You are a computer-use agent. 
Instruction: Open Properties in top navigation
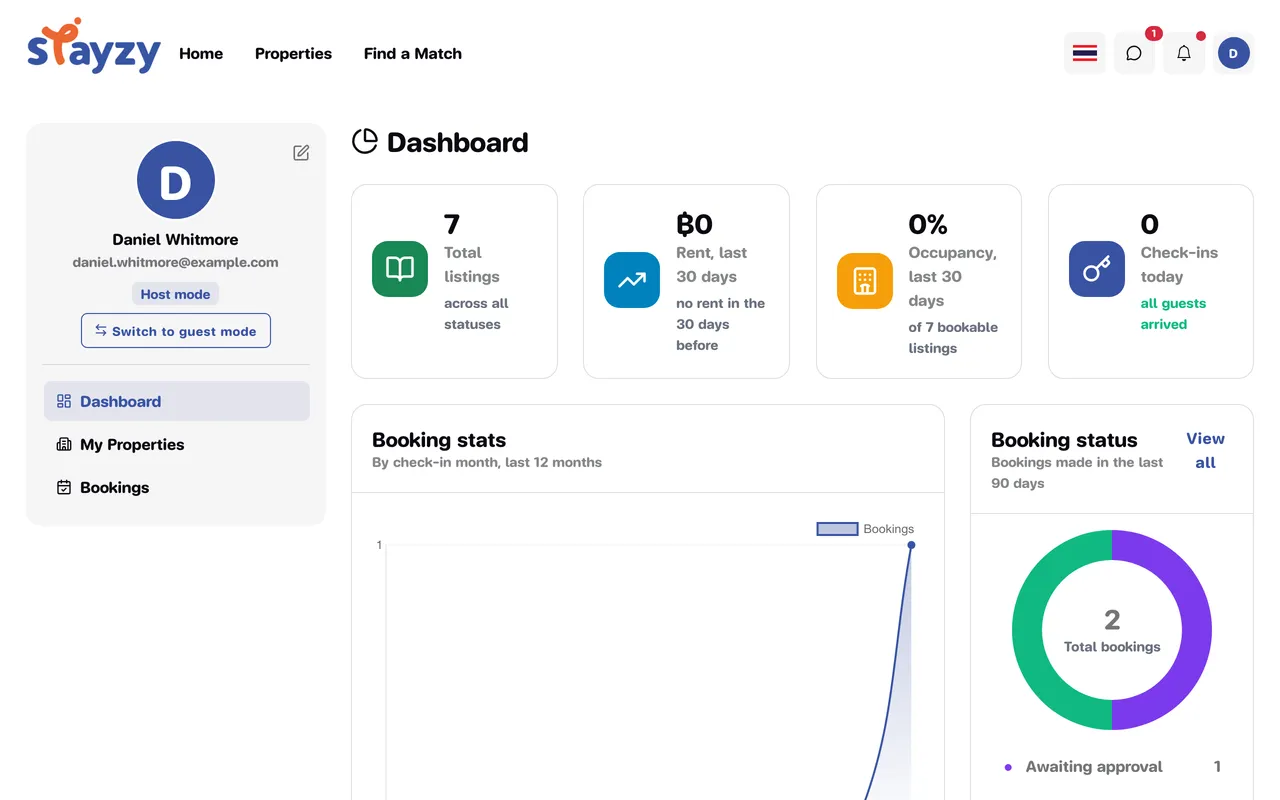[x=293, y=54]
